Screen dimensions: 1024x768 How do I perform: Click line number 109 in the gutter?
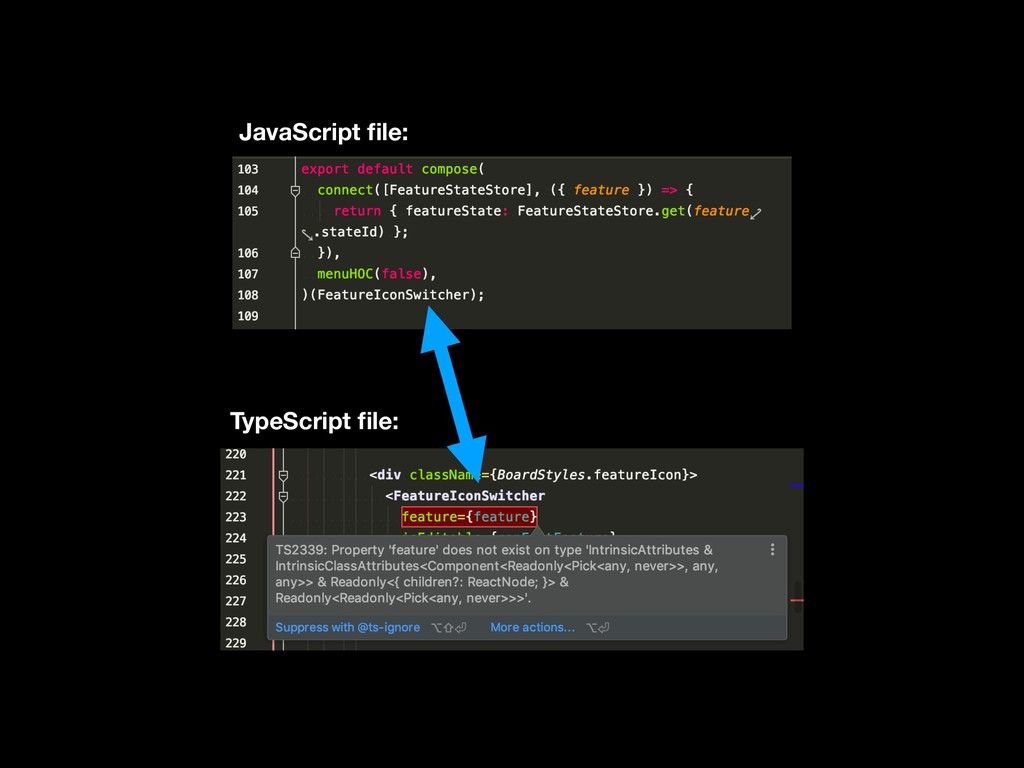(248, 315)
